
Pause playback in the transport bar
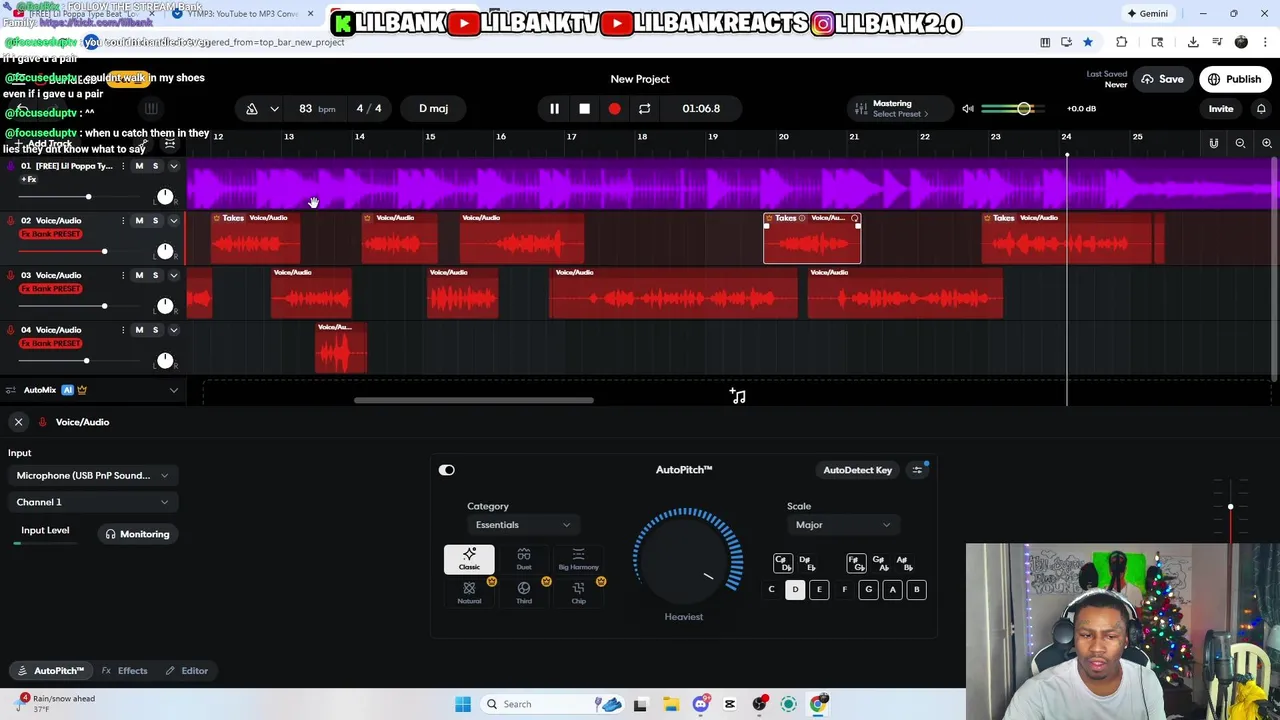point(554,108)
